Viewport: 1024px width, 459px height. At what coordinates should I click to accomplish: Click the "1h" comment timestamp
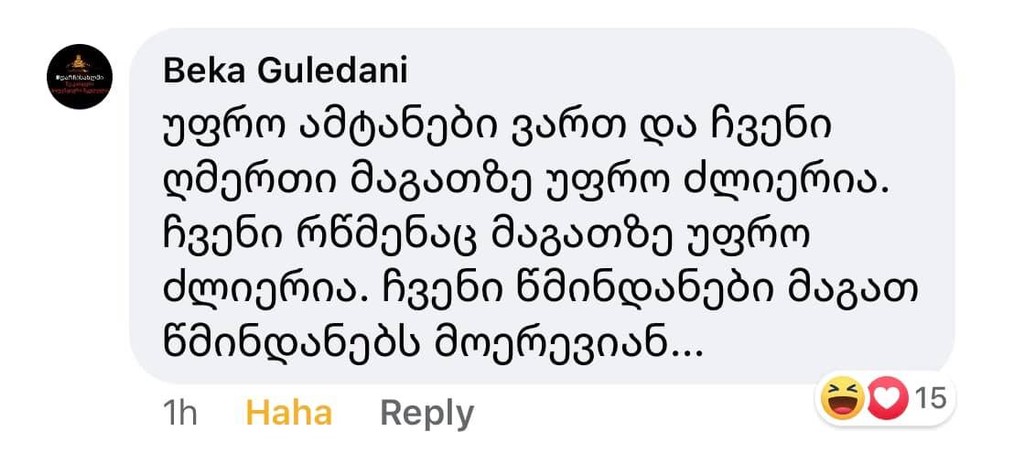[x=177, y=413]
